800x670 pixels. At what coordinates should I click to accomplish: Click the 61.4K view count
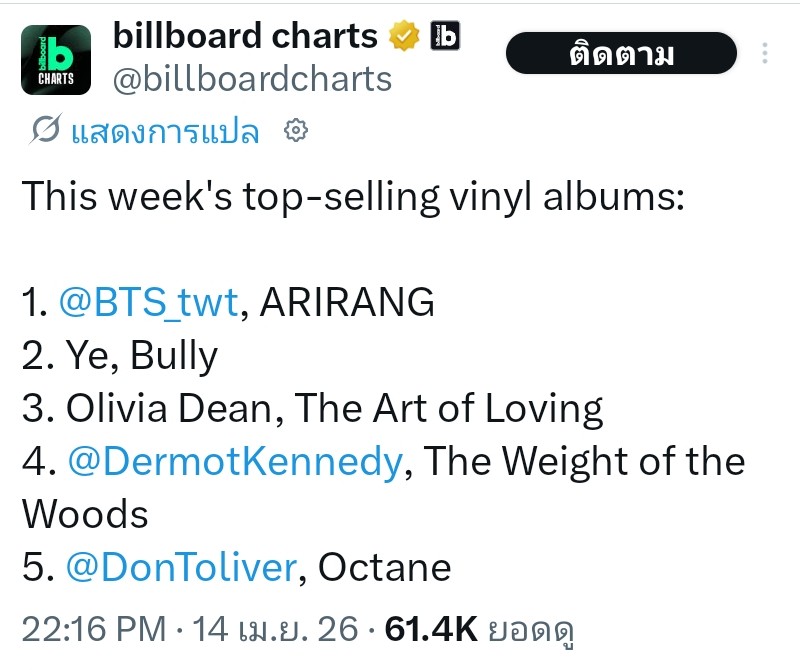(430, 629)
